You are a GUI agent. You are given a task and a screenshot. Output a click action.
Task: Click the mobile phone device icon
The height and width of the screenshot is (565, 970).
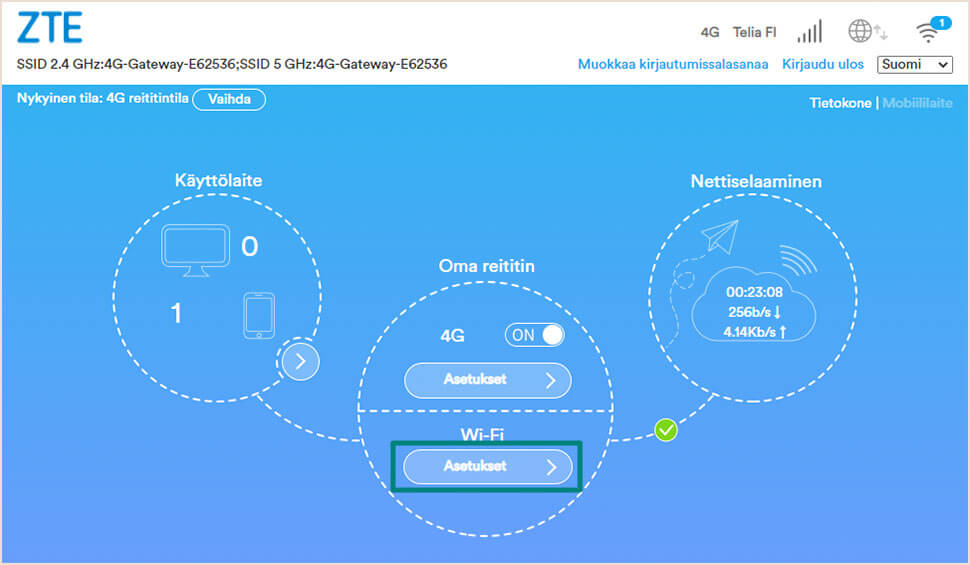click(259, 315)
